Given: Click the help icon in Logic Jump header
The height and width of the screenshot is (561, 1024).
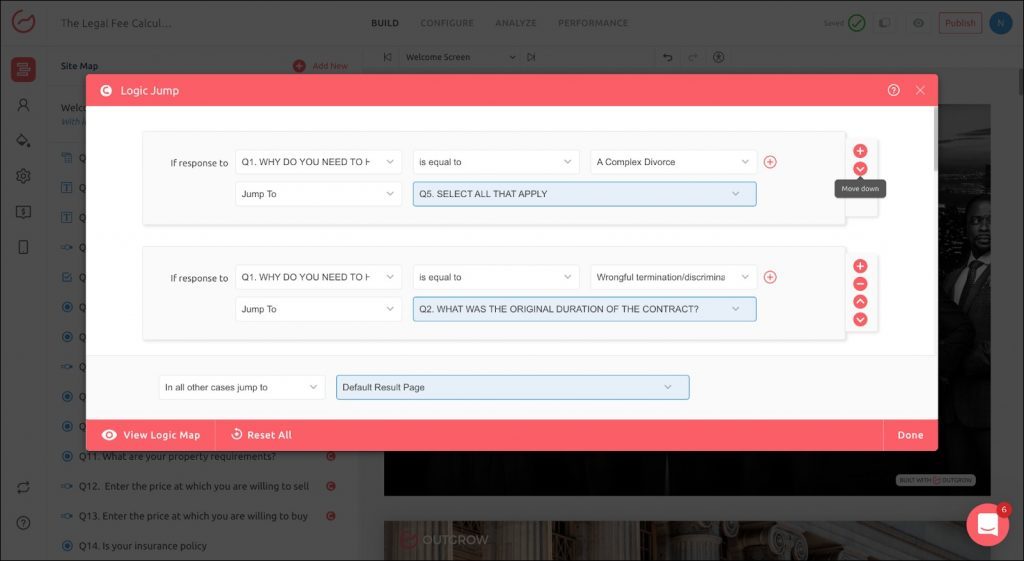Looking at the screenshot, I should [893, 90].
